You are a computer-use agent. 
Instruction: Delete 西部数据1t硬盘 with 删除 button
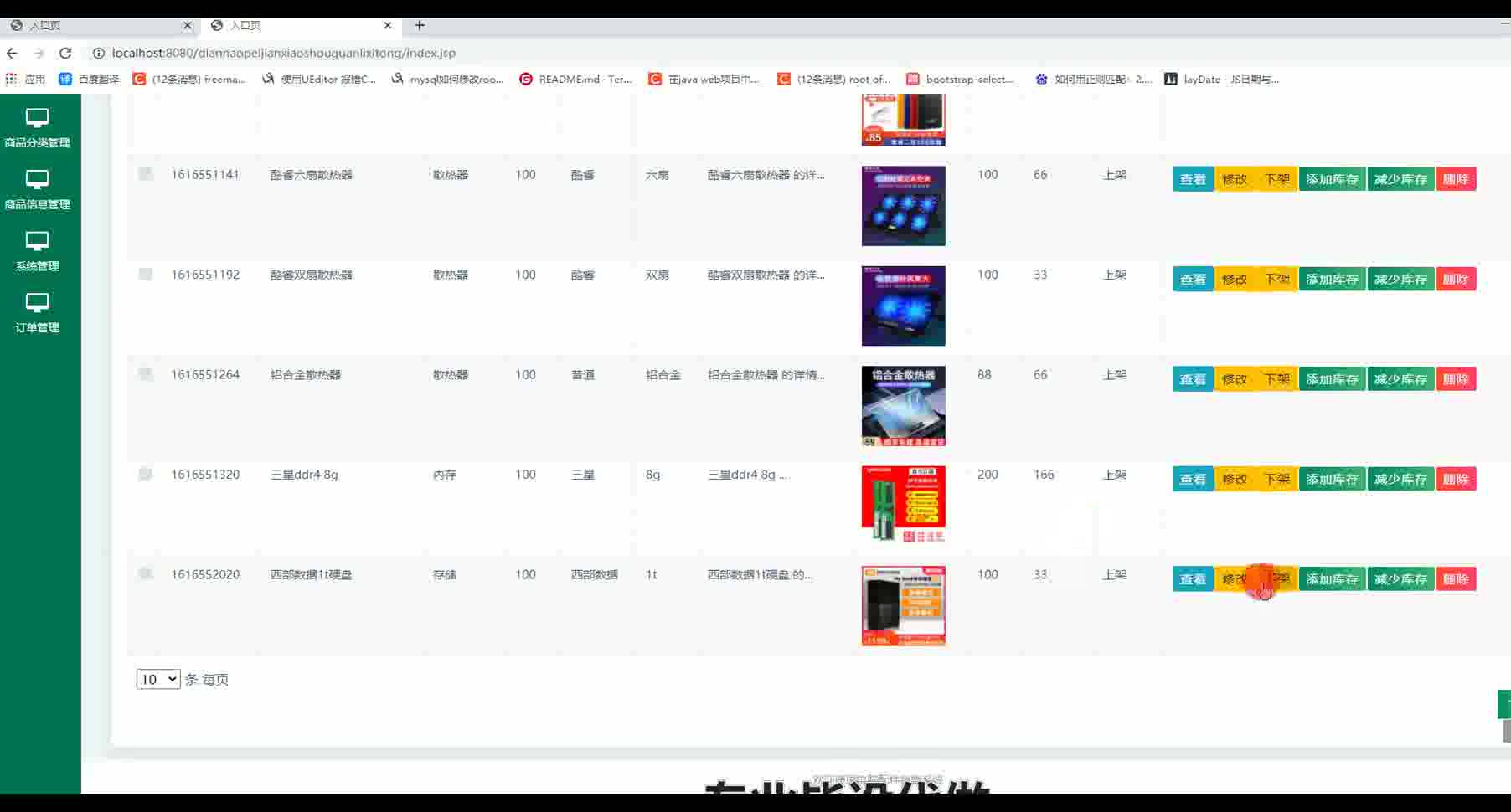(x=1456, y=578)
